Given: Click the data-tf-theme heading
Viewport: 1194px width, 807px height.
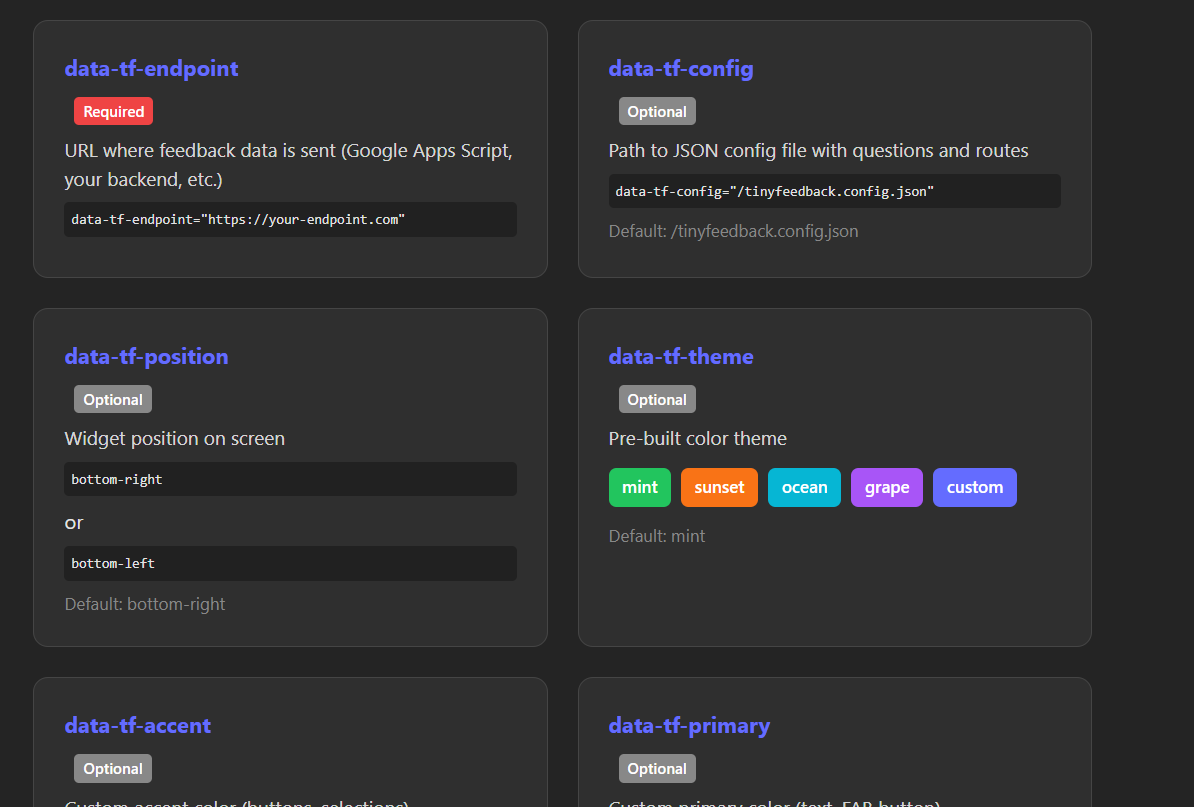Looking at the screenshot, I should tap(681, 356).
